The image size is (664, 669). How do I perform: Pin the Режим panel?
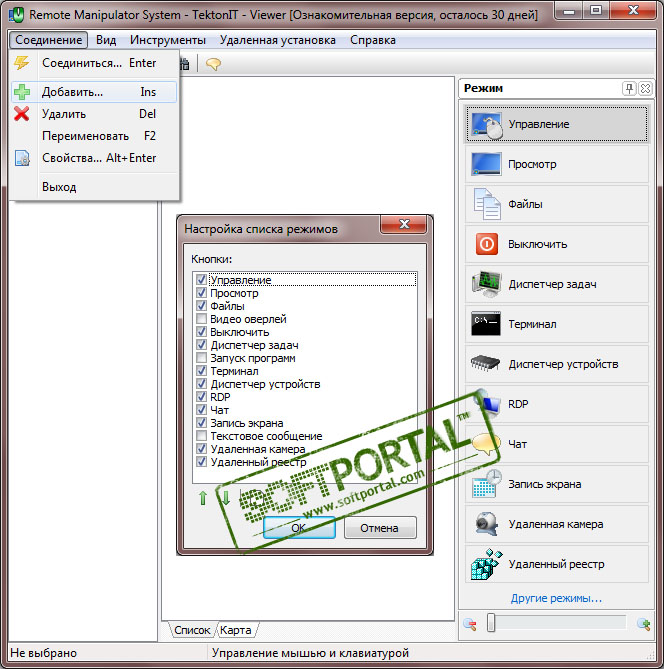[629, 88]
